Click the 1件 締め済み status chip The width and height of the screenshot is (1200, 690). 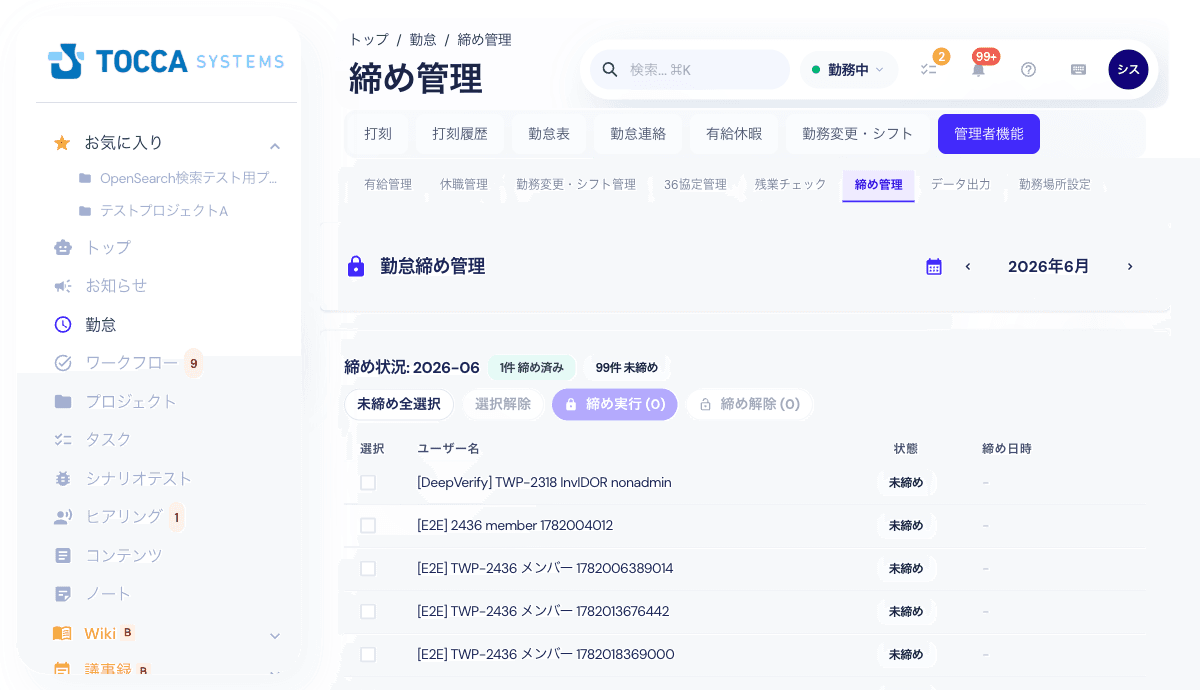(532, 368)
